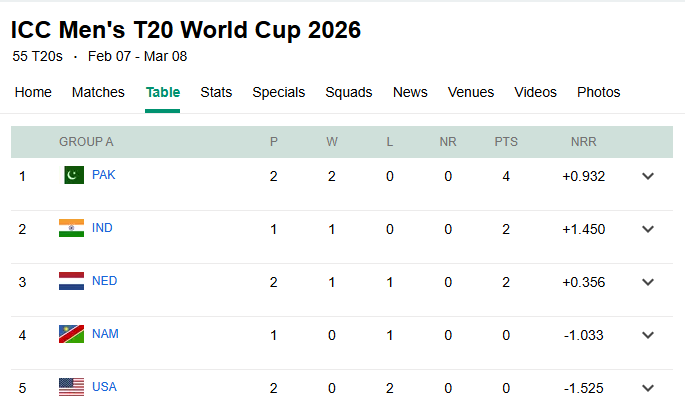
Task: Click the Netherlands flag icon
Action: [x=72, y=281]
